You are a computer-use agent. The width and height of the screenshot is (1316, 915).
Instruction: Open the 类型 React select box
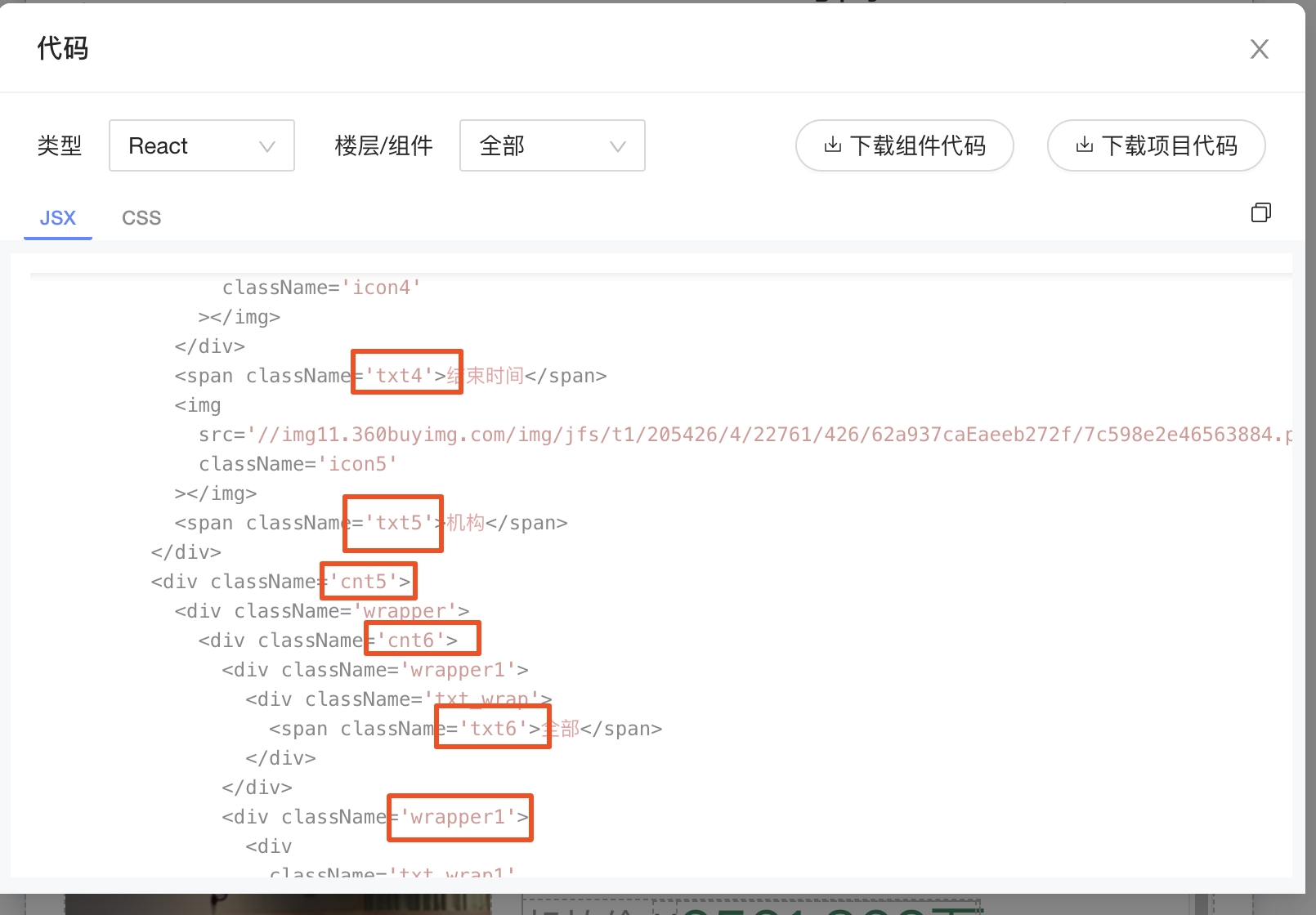pos(201,145)
